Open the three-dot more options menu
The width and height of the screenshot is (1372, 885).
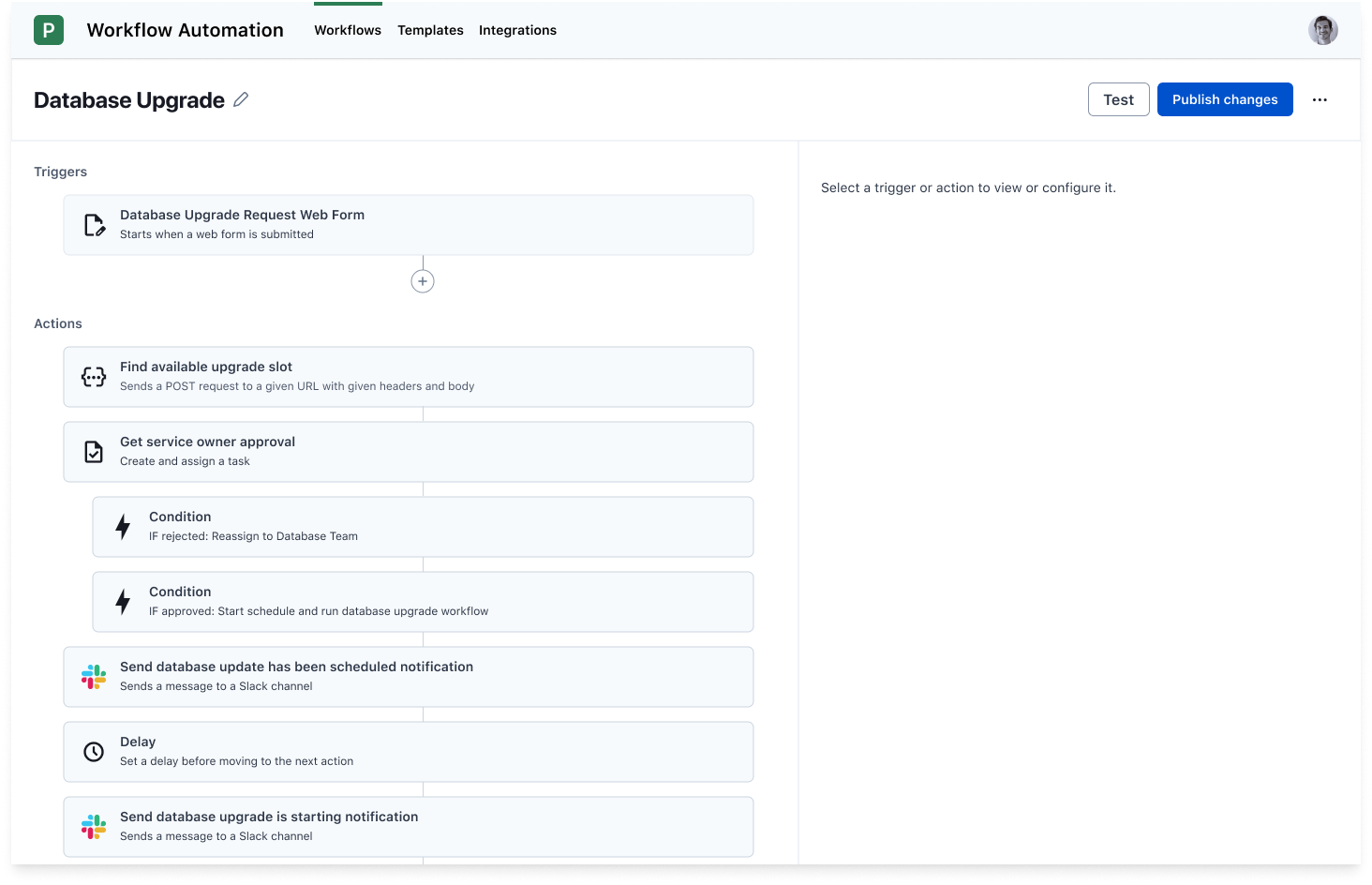click(x=1320, y=99)
